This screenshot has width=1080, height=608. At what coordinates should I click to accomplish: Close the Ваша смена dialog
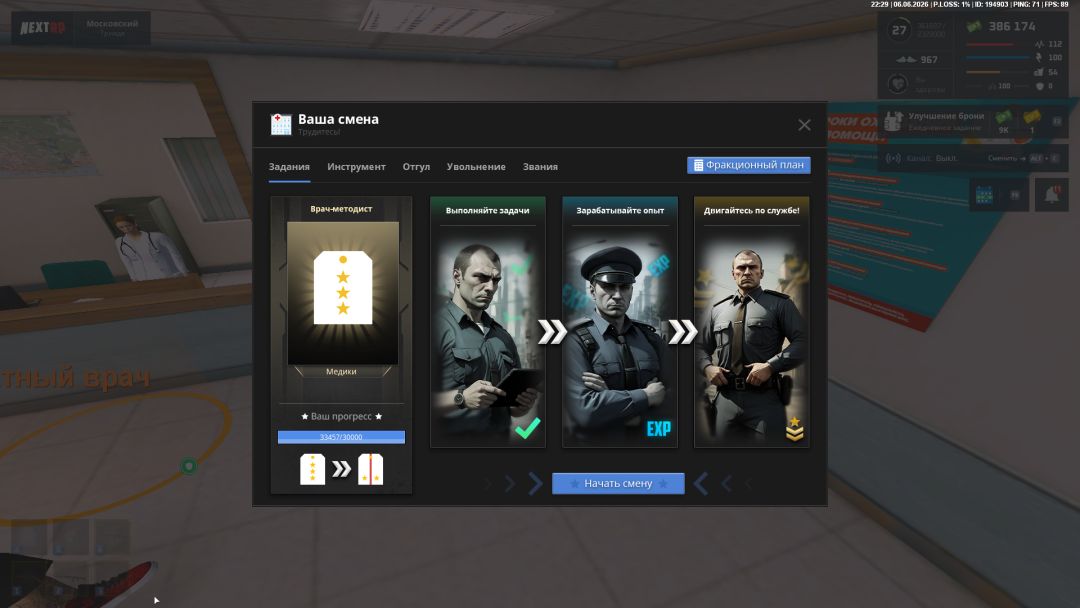pos(804,125)
